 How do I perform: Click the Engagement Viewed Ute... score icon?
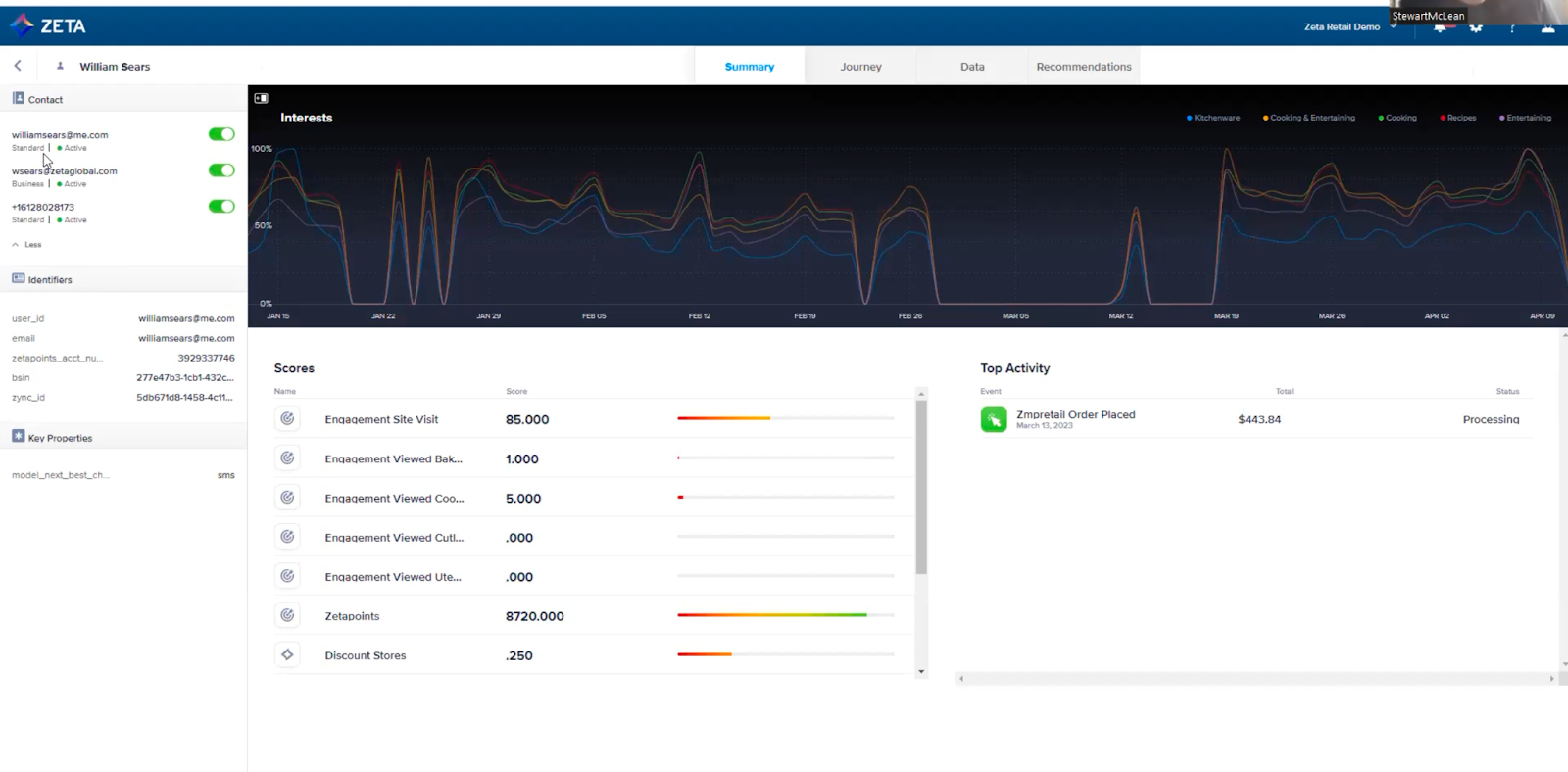[x=287, y=575]
